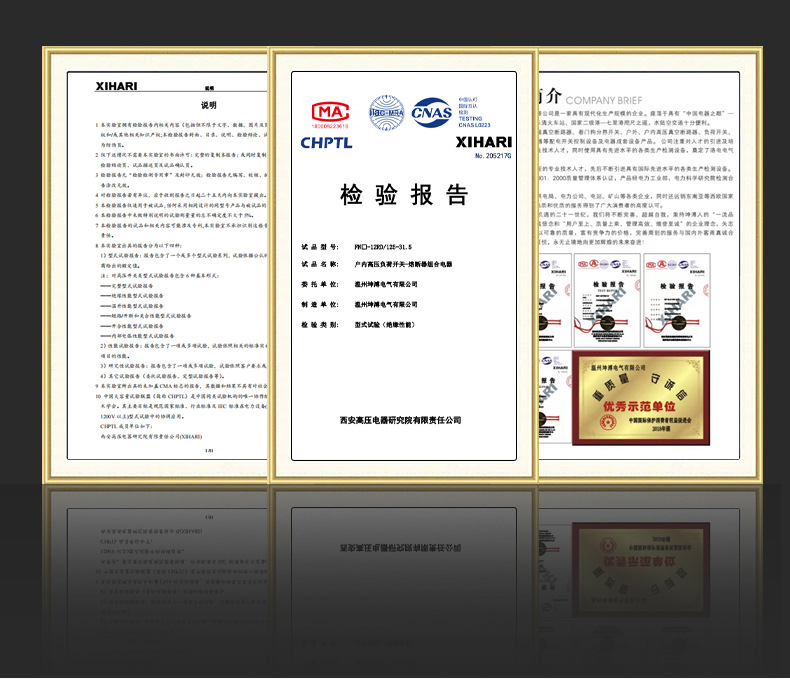Click the COMPANY BRIEF heading
The width and height of the screenshot is (790, 679).
coord(611,101)
